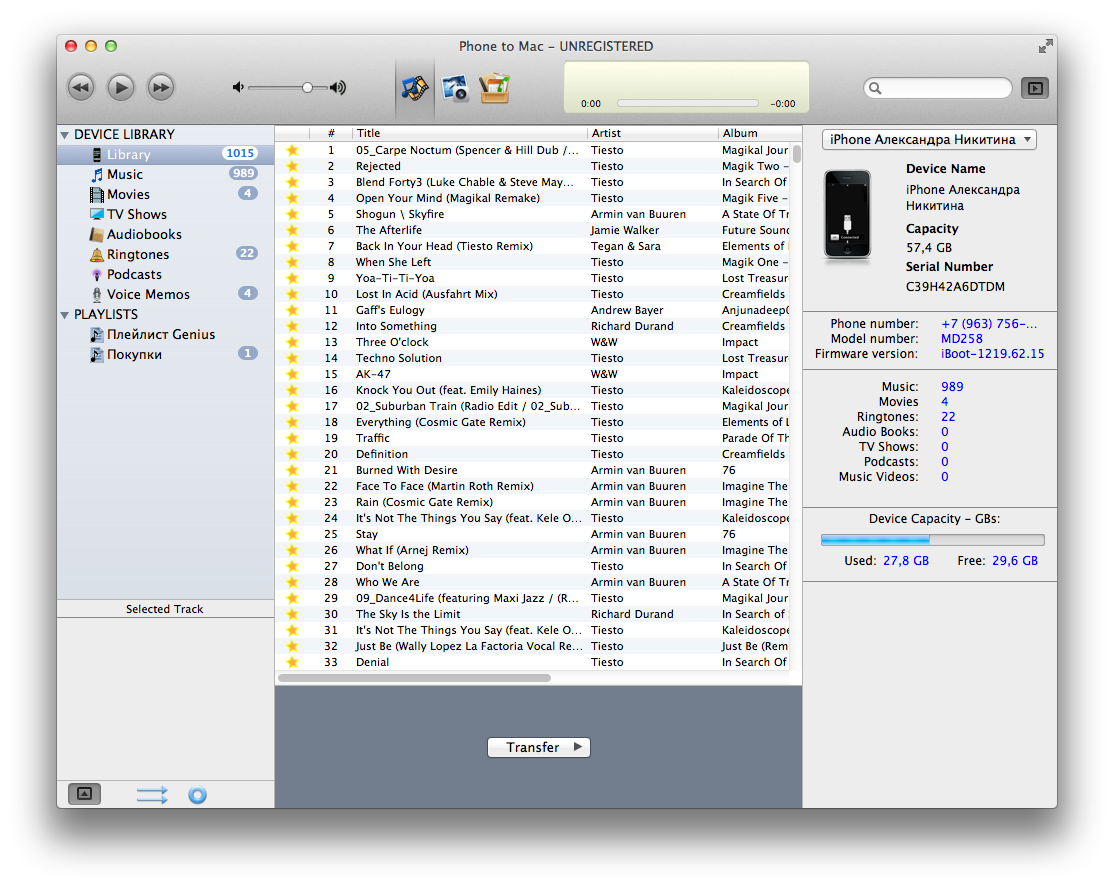Collapse the PLAYLISTS section triangle
The width and height of the screenshot is (1114, 887).
click(65, 315)
